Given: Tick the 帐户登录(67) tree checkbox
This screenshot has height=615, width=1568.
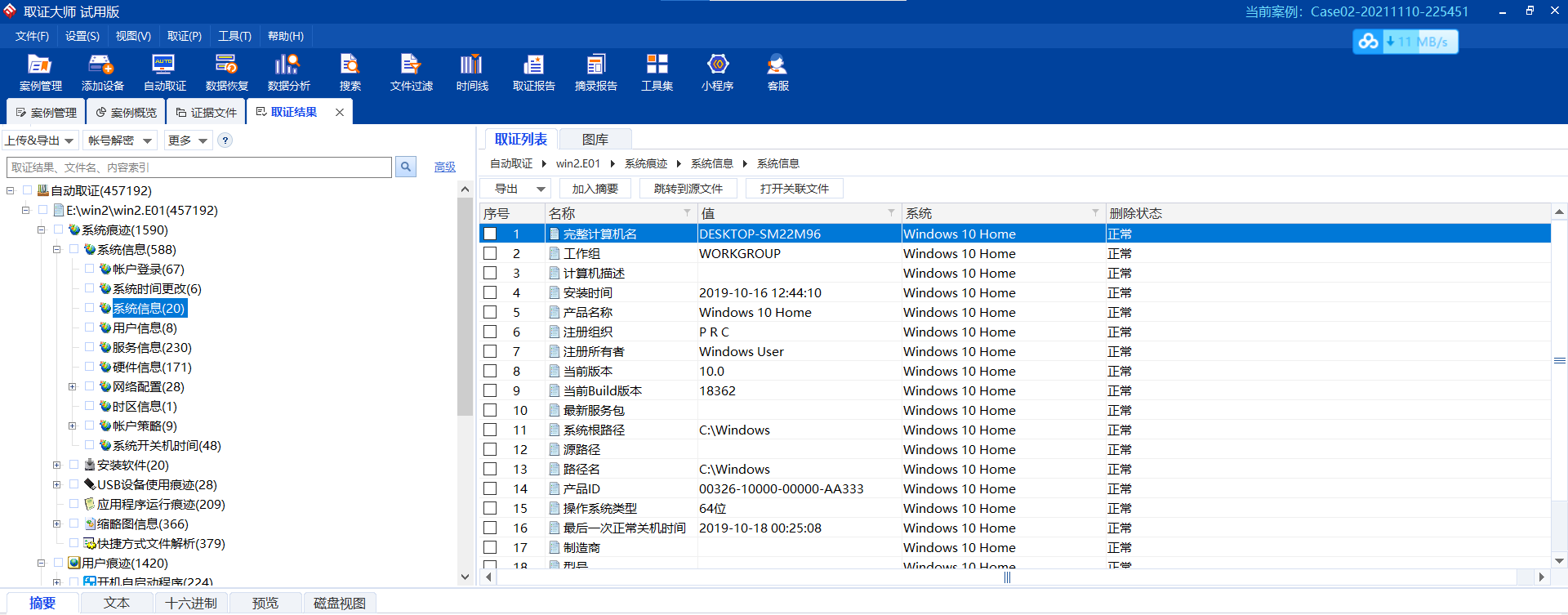Looking at the screenshot, I should [x=89, y=269].
